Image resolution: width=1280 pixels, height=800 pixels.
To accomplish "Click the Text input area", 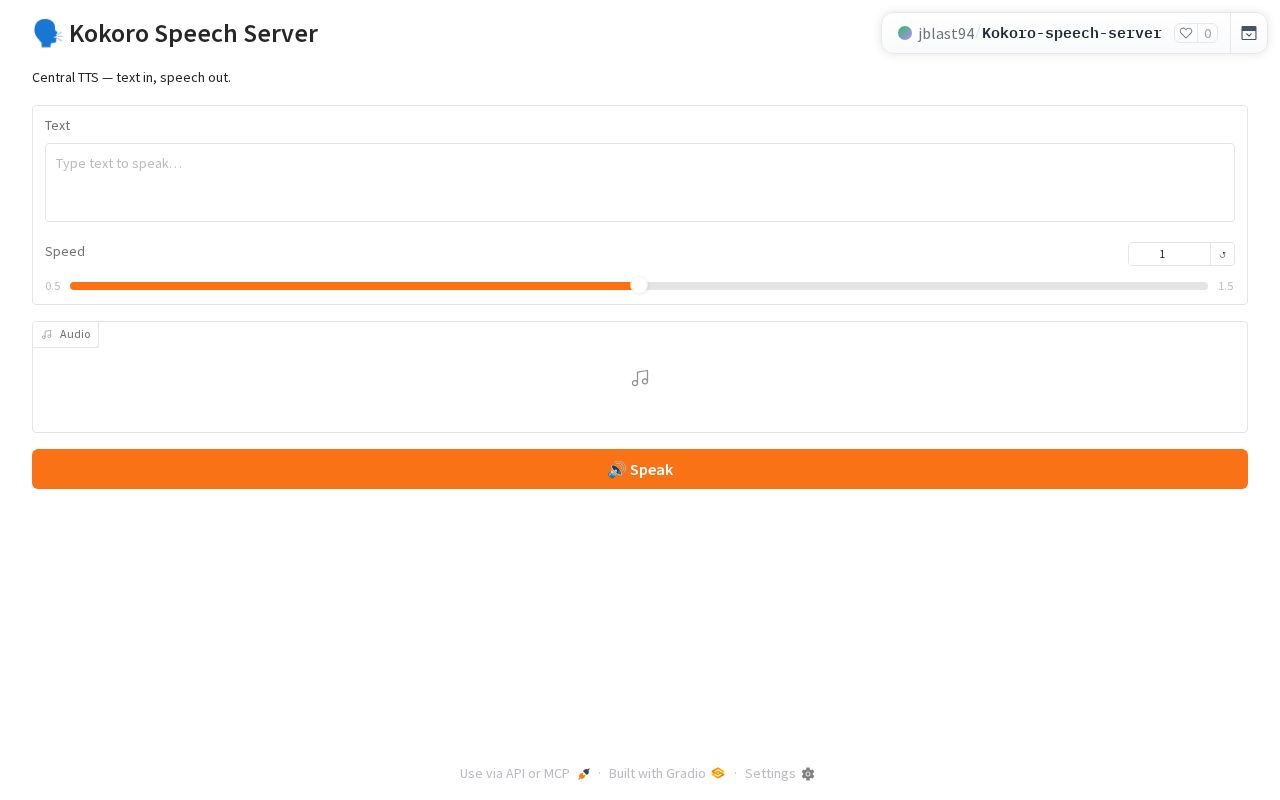I will (640, 182).
